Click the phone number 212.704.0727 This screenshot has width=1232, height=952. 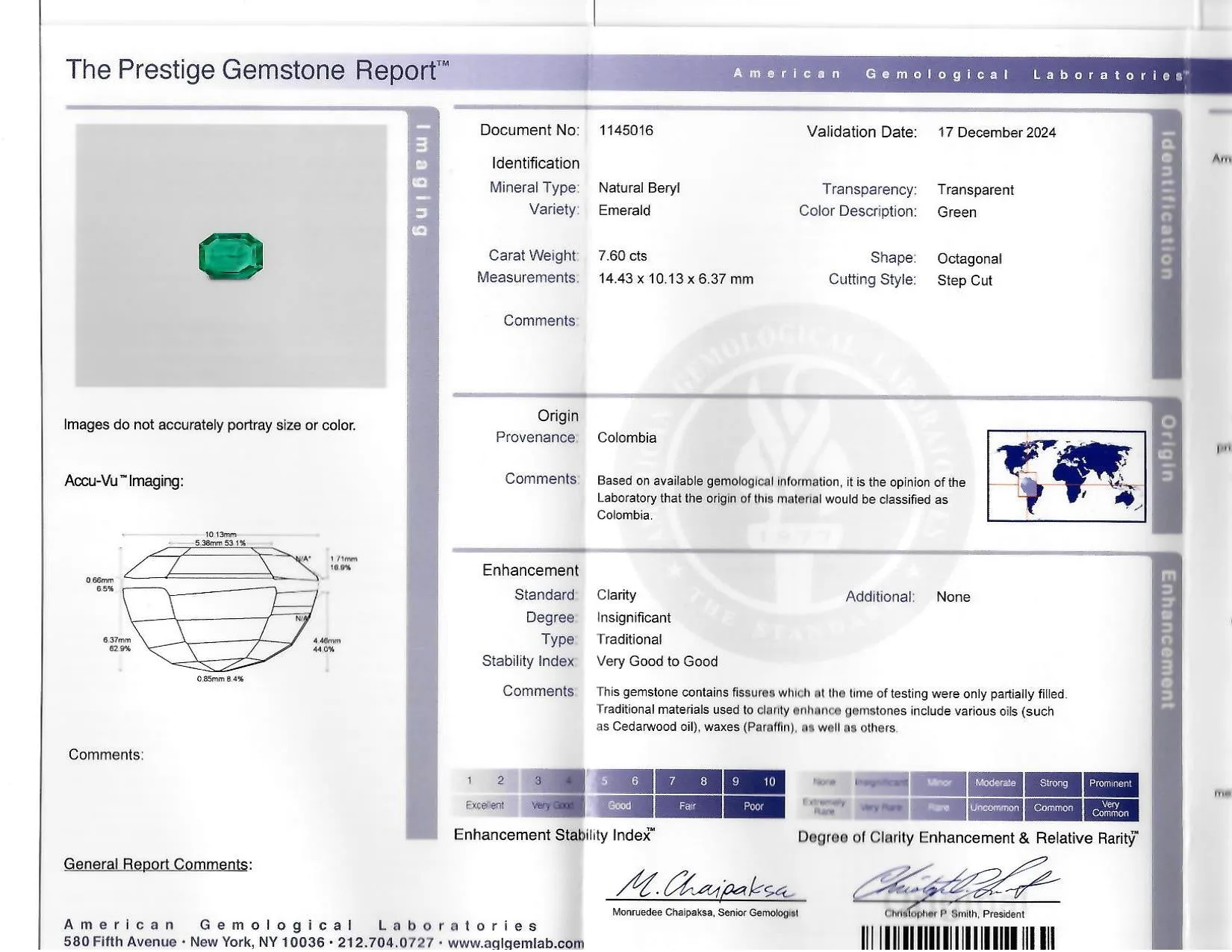click(386, 943)
